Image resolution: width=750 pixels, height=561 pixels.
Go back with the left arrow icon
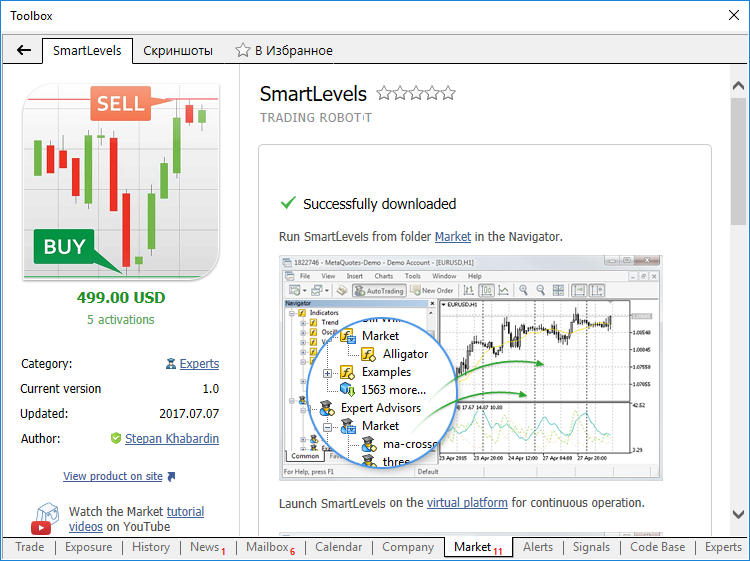[23, 50]
